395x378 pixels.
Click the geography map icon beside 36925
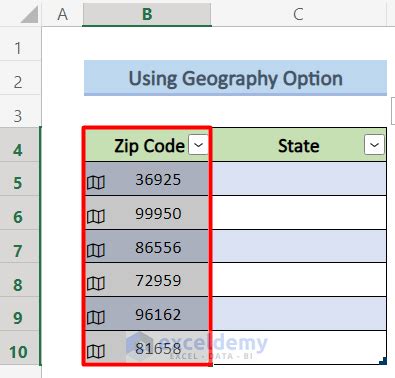(96, 183)
